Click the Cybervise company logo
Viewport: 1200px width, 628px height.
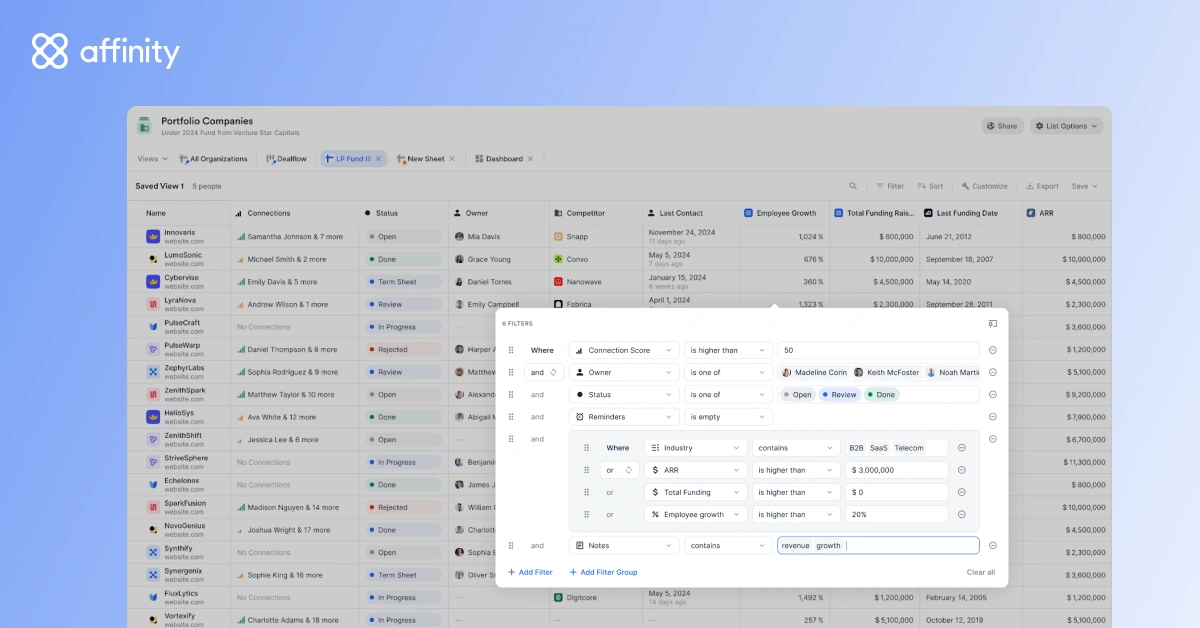[153, 282]
